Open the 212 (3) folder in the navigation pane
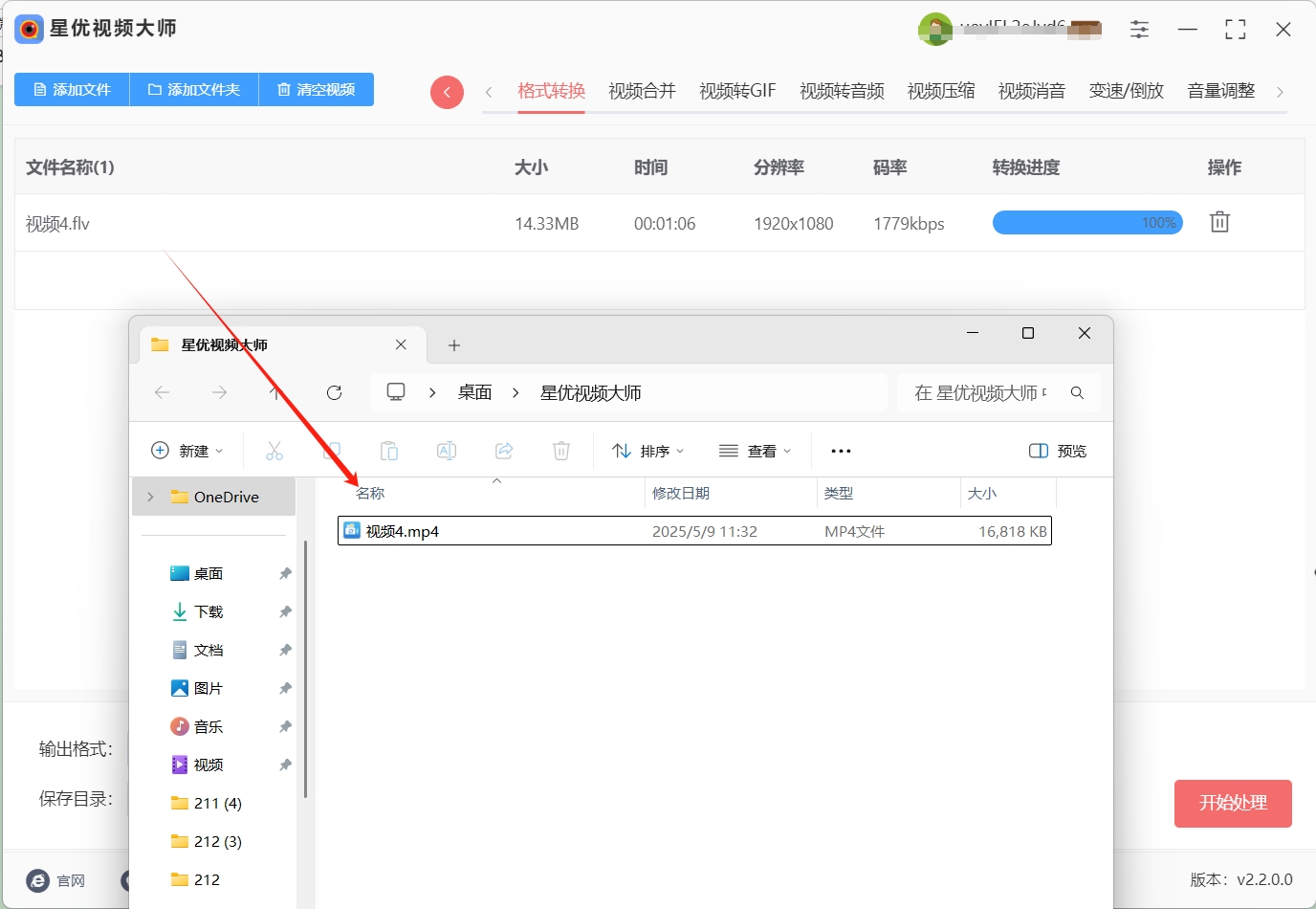Viewport: 1316px width, 909px height. coord(218,841)
